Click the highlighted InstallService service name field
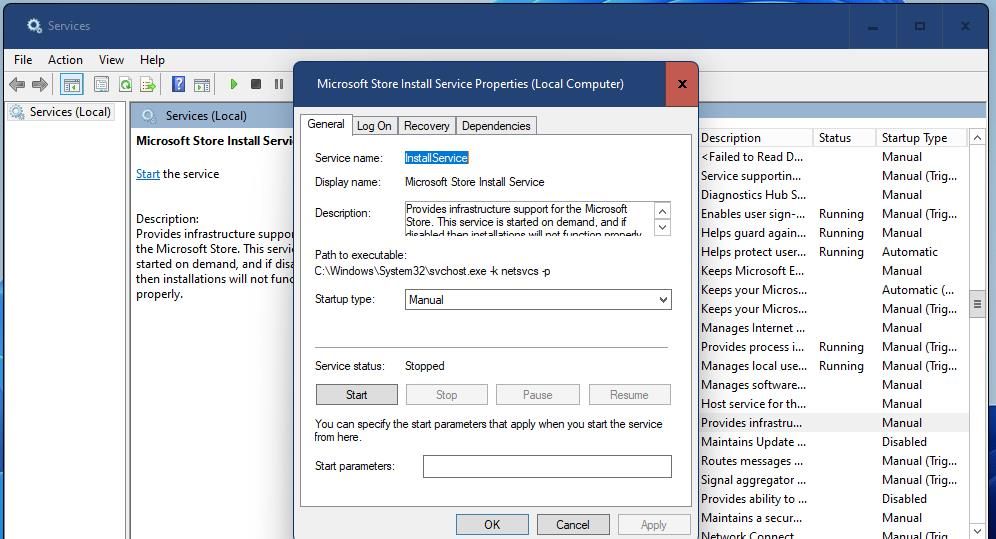Image resolution: width=996 pixels, height=539 pixels. [x=436, y=158]
